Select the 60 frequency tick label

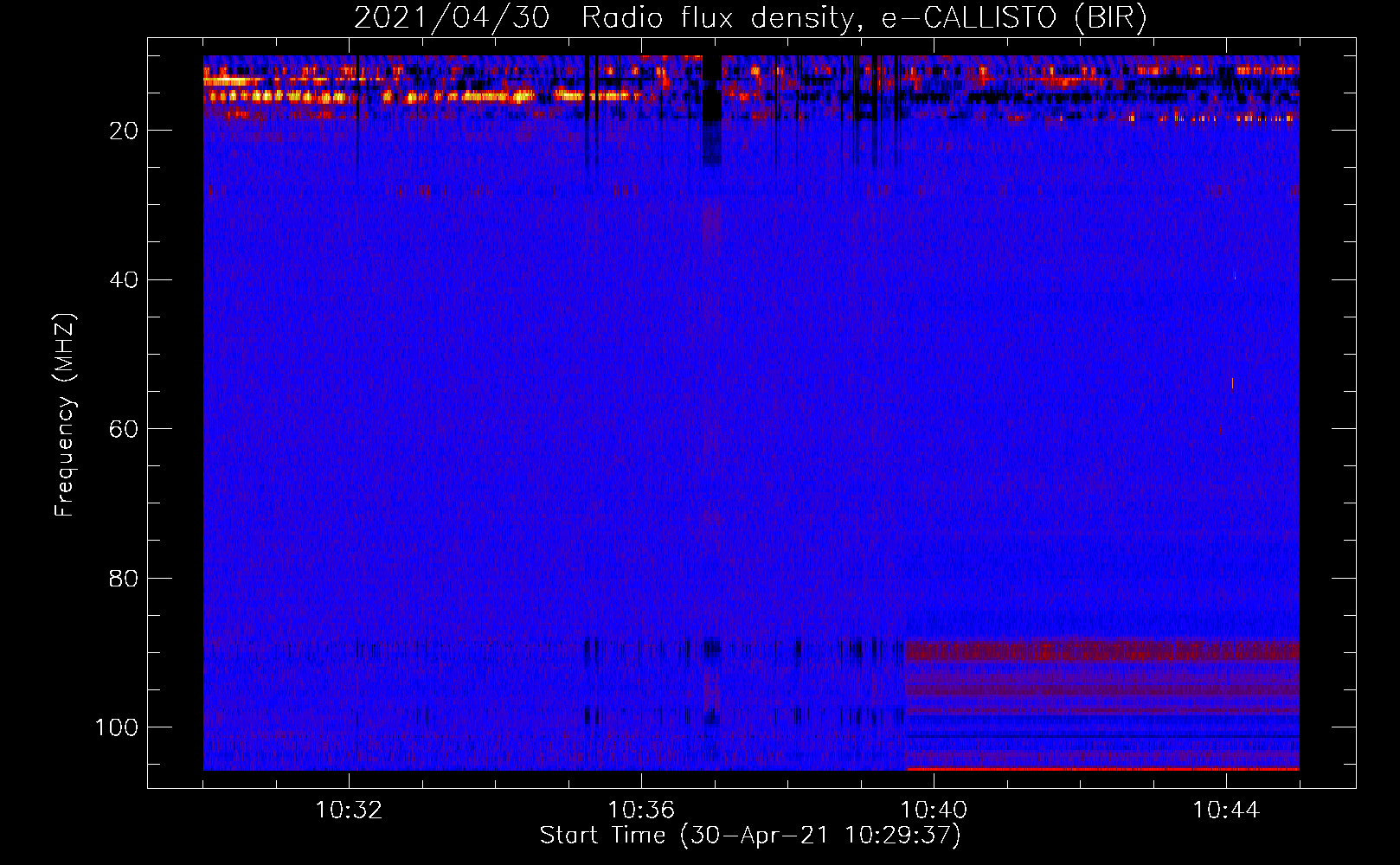(124, 429)
